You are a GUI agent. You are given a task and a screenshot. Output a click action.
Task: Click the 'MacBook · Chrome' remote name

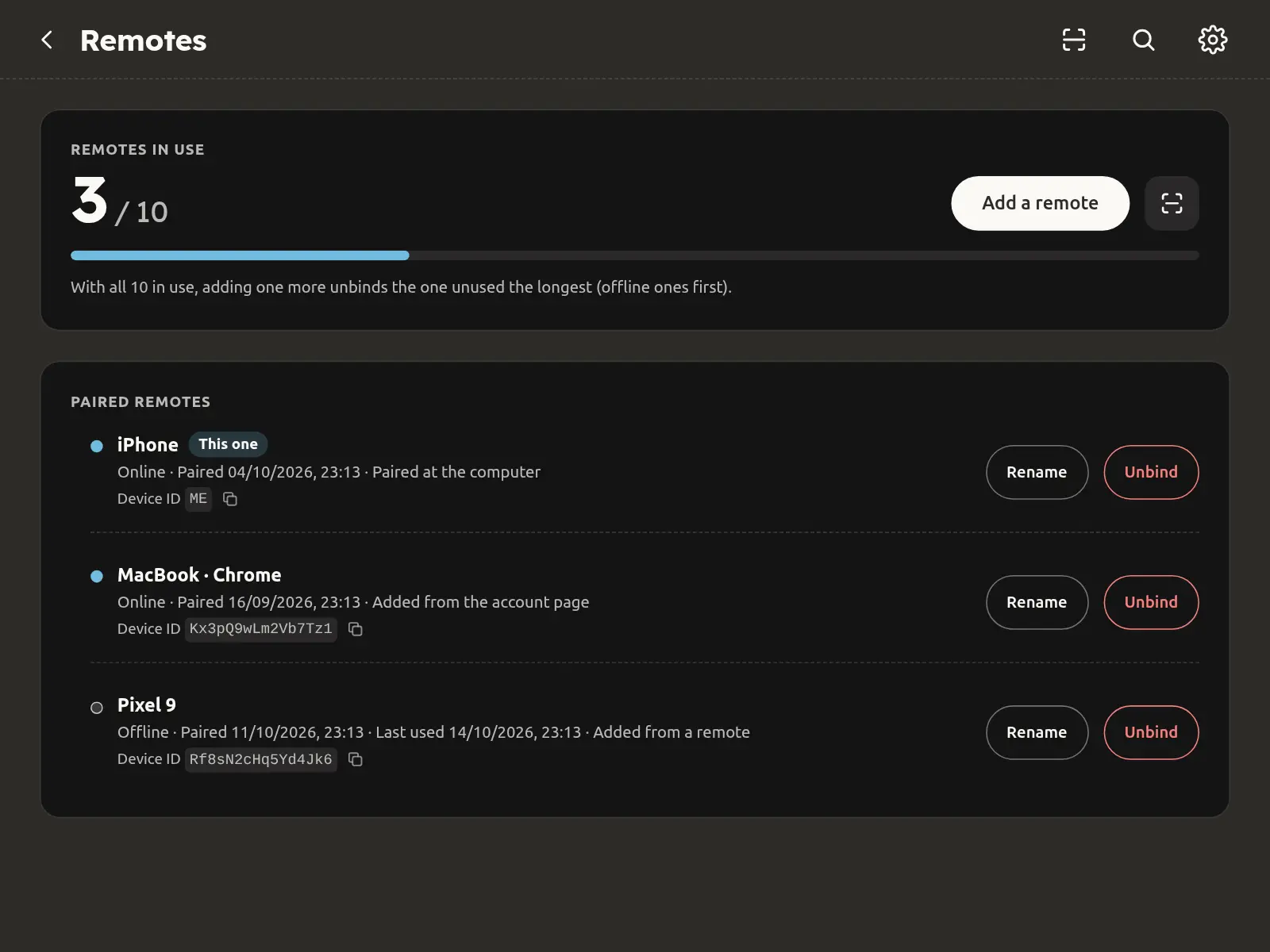(x=199, y=575)
